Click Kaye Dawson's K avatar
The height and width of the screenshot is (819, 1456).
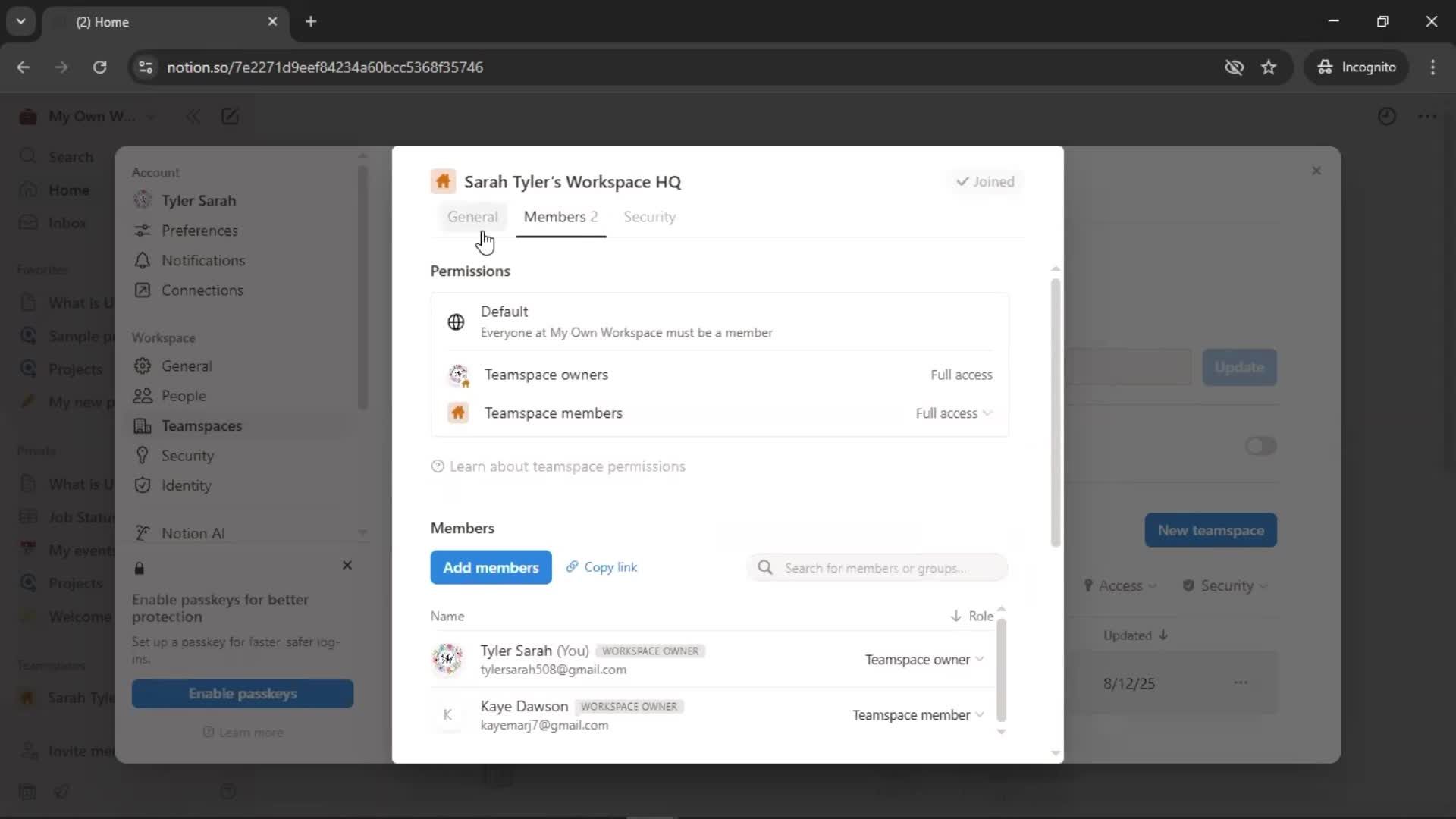(447, 714)
